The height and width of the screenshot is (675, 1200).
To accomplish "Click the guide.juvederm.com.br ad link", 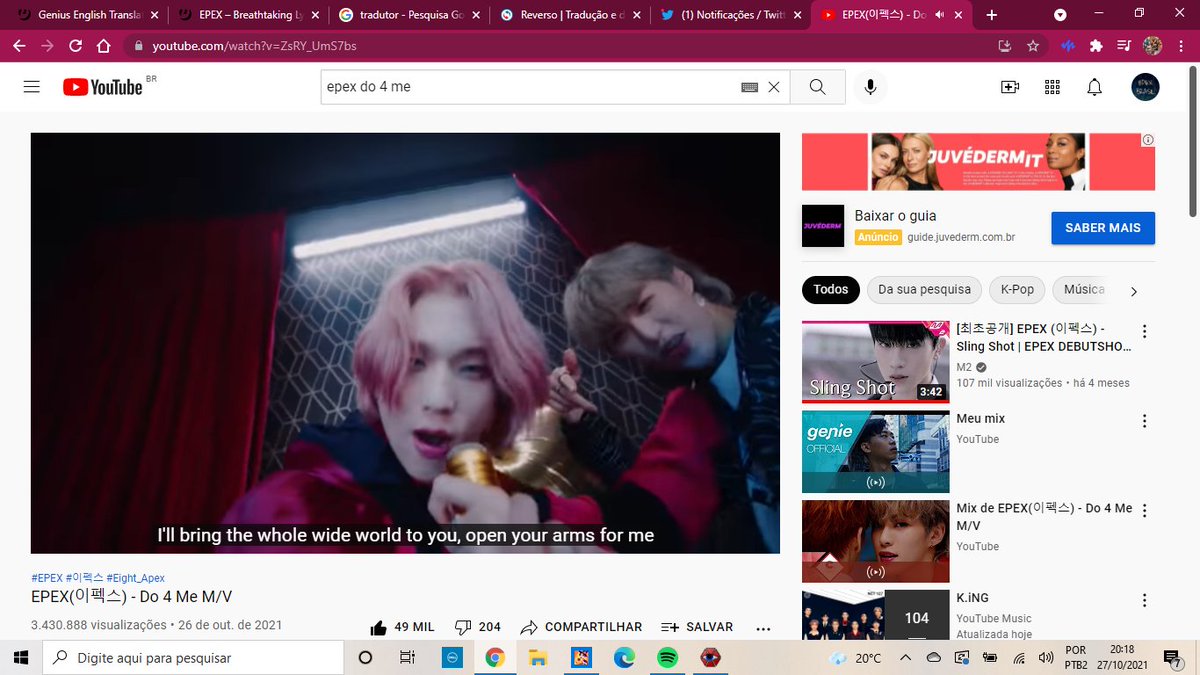I will click(x=961, y=237).
